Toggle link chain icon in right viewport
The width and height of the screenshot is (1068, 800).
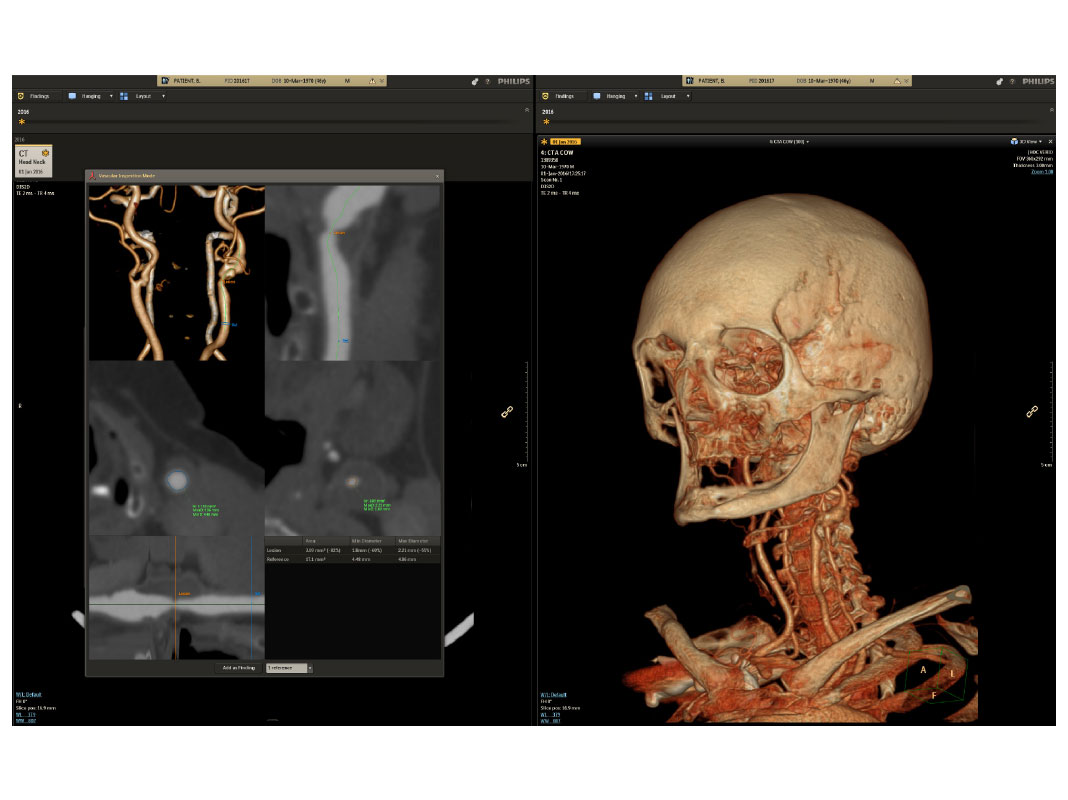[x=1031, y=411]
